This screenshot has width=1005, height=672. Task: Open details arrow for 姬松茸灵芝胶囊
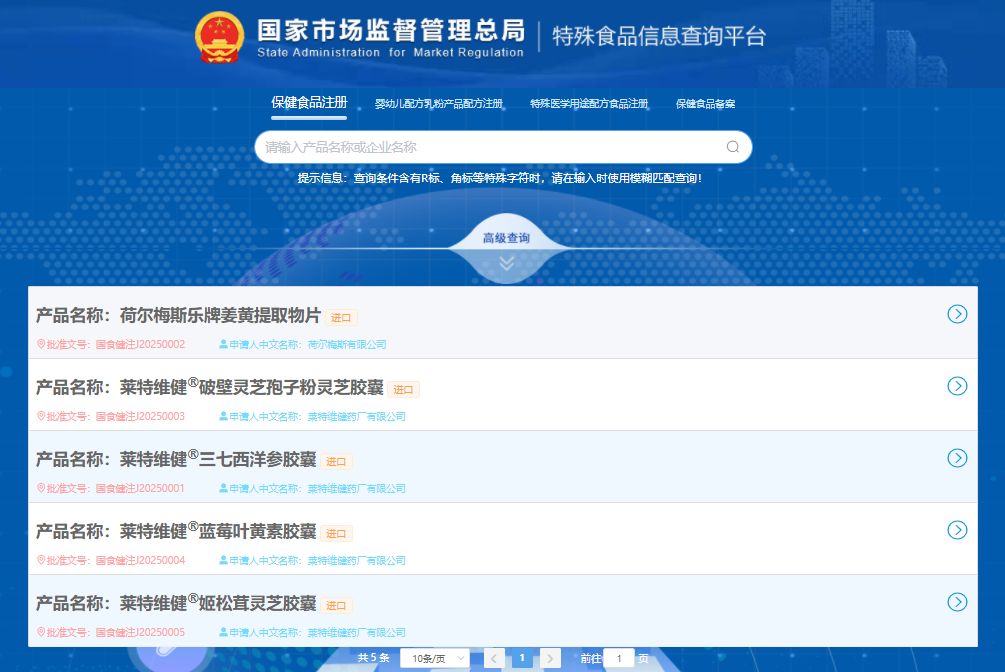tap(957, 601)
